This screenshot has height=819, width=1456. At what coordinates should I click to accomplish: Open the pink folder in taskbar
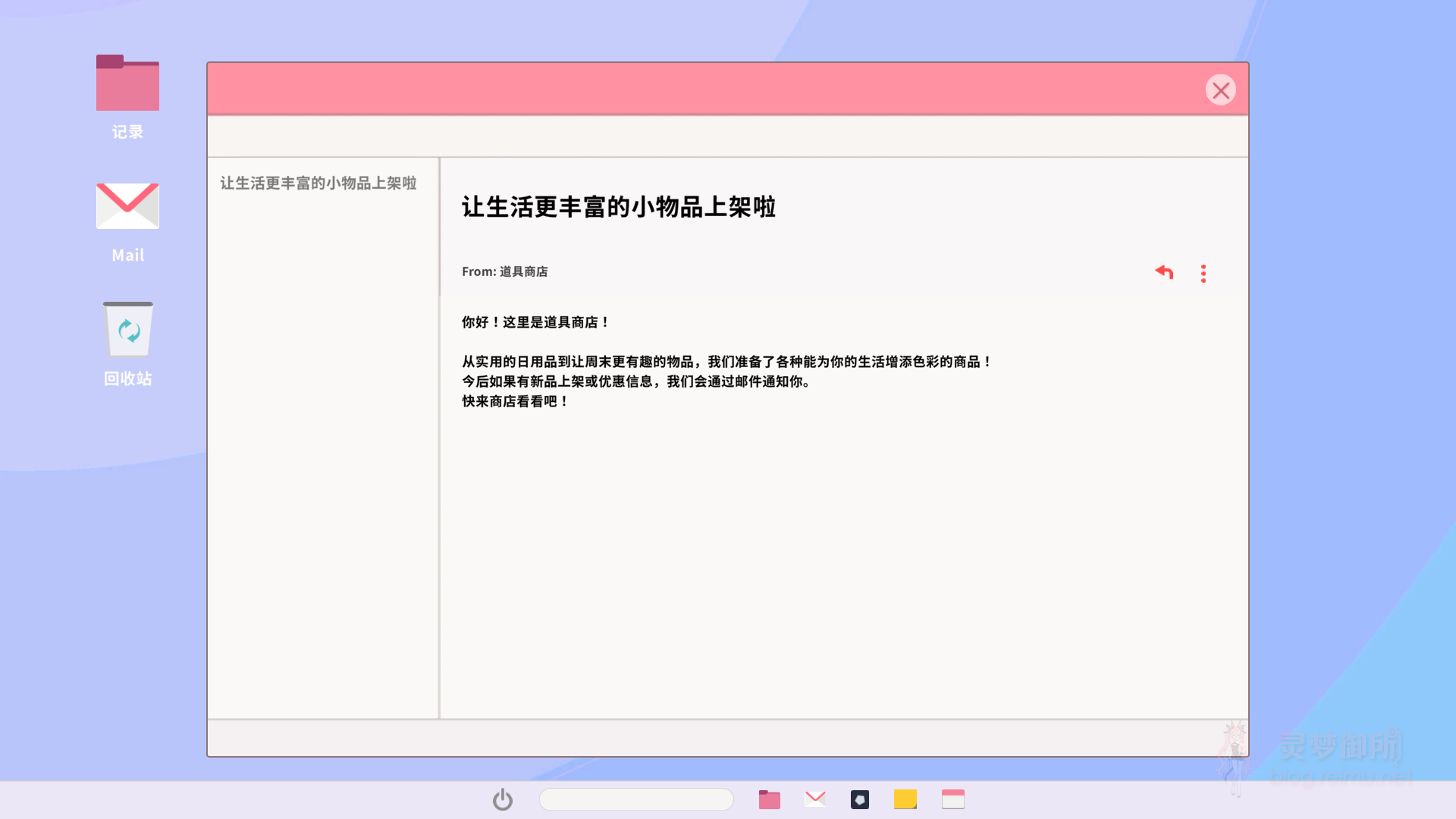(769, 799)
